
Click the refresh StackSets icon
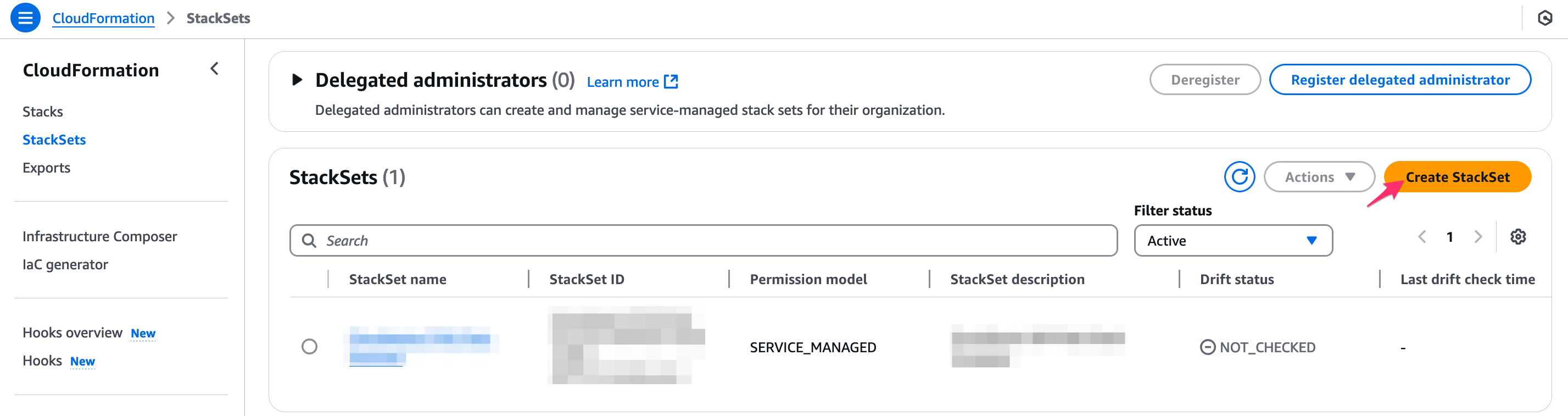coord(1238,178)
